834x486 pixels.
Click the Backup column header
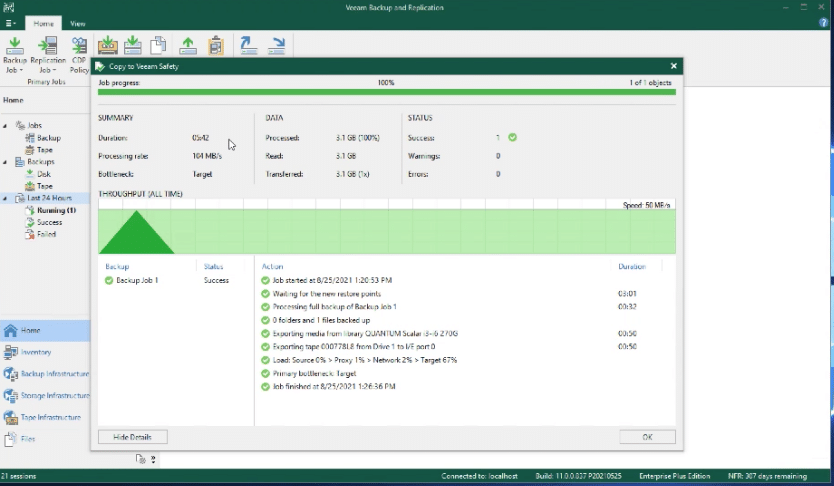point(117,266)
